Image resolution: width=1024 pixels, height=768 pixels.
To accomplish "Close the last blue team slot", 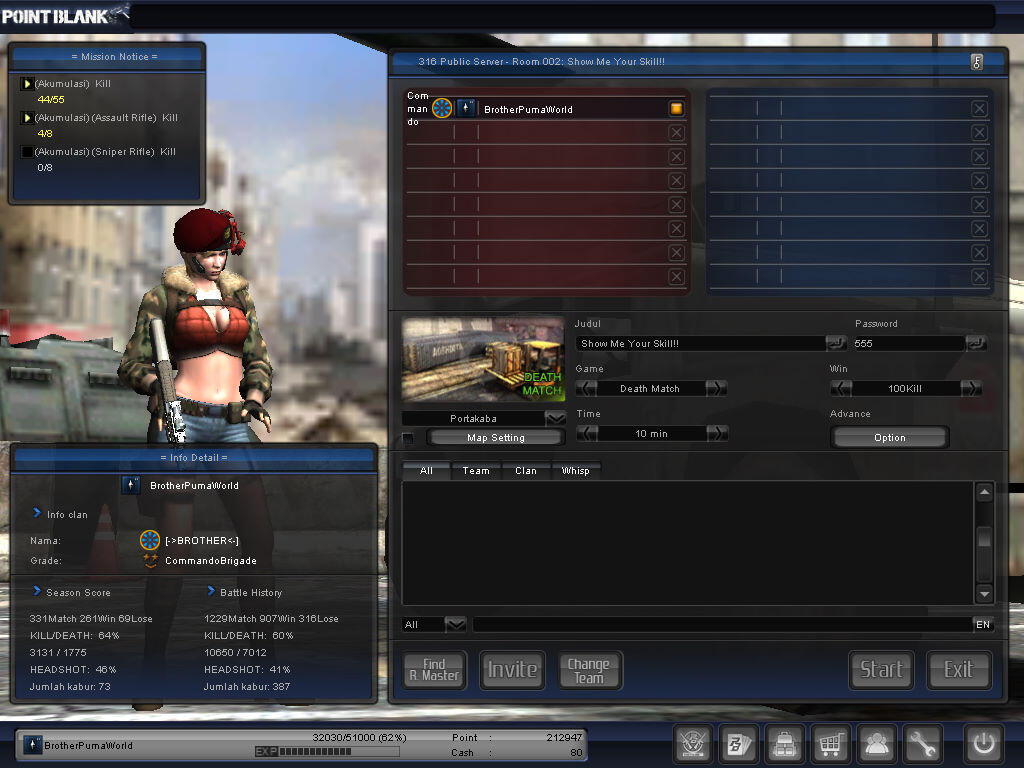I will [979, 276].
